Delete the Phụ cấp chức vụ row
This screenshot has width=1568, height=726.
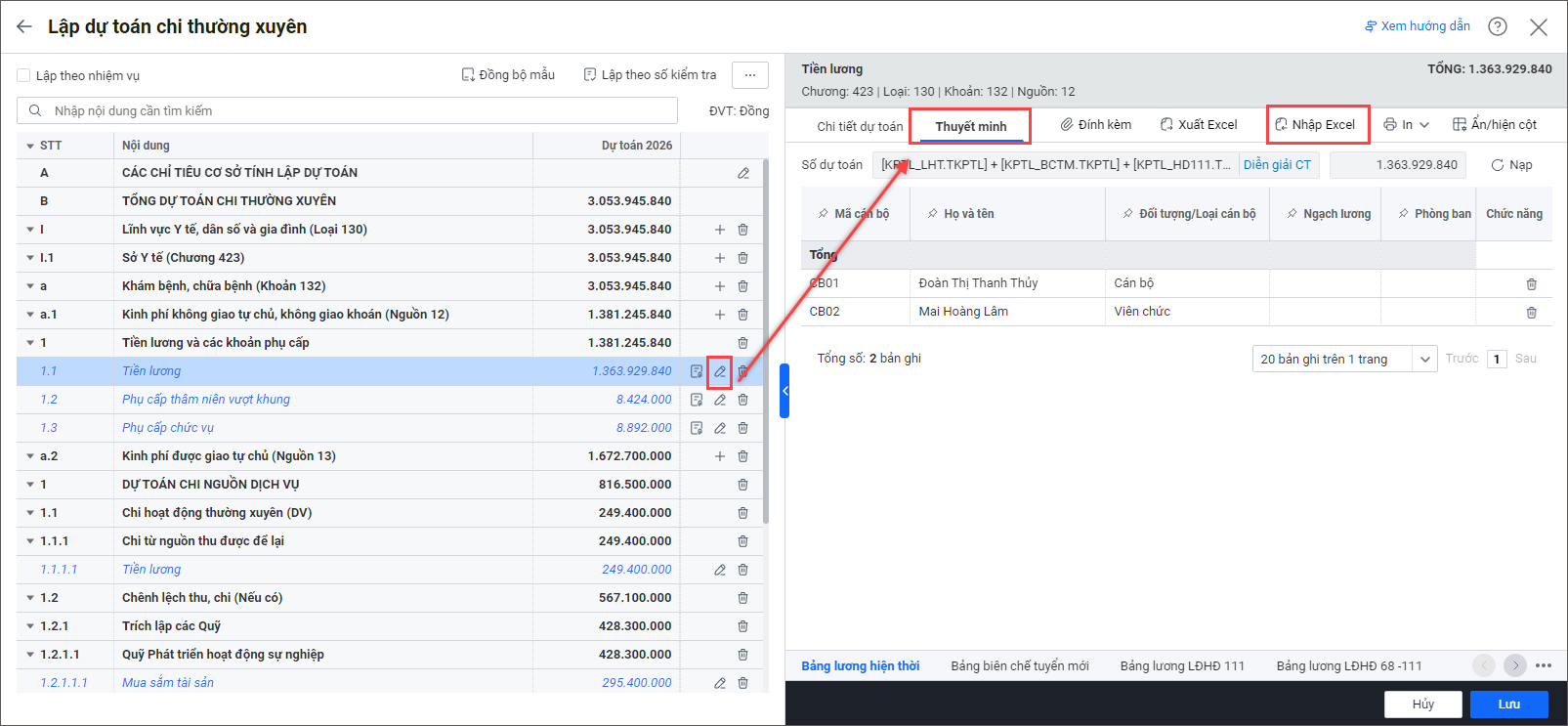[742, 428]
